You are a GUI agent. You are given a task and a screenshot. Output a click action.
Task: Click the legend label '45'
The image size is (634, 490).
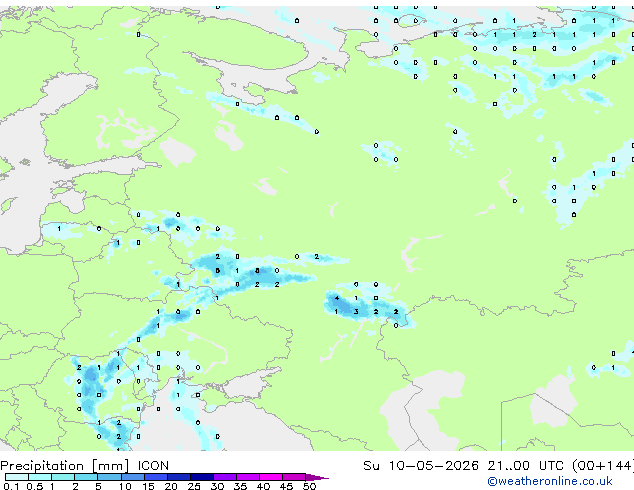286,486
